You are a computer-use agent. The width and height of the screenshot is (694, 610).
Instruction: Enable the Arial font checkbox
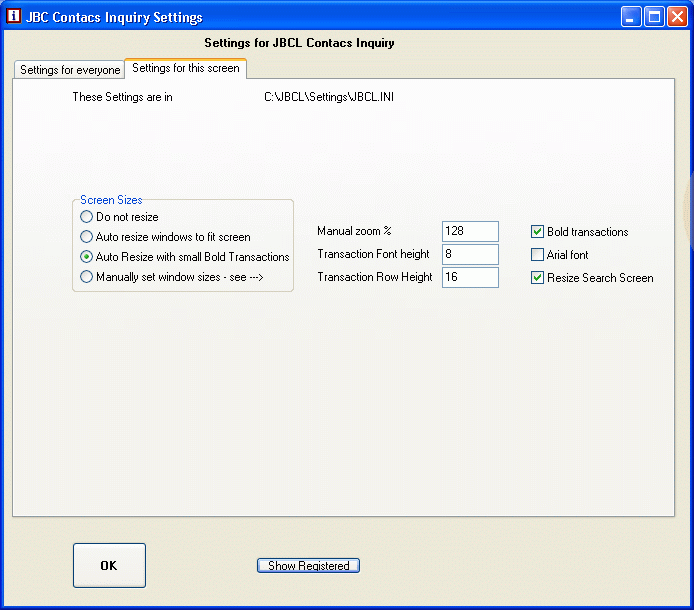pyautogui.click(x=538, y=255)
